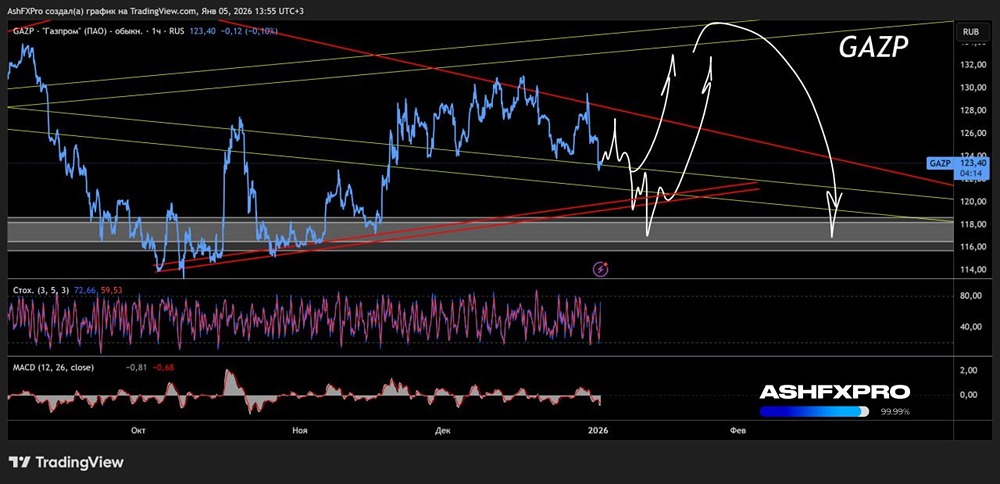The width and height of the screenshot is (1000, 484).
Task: Click the Дек label on time axis
Action: (x=443, y=431)
